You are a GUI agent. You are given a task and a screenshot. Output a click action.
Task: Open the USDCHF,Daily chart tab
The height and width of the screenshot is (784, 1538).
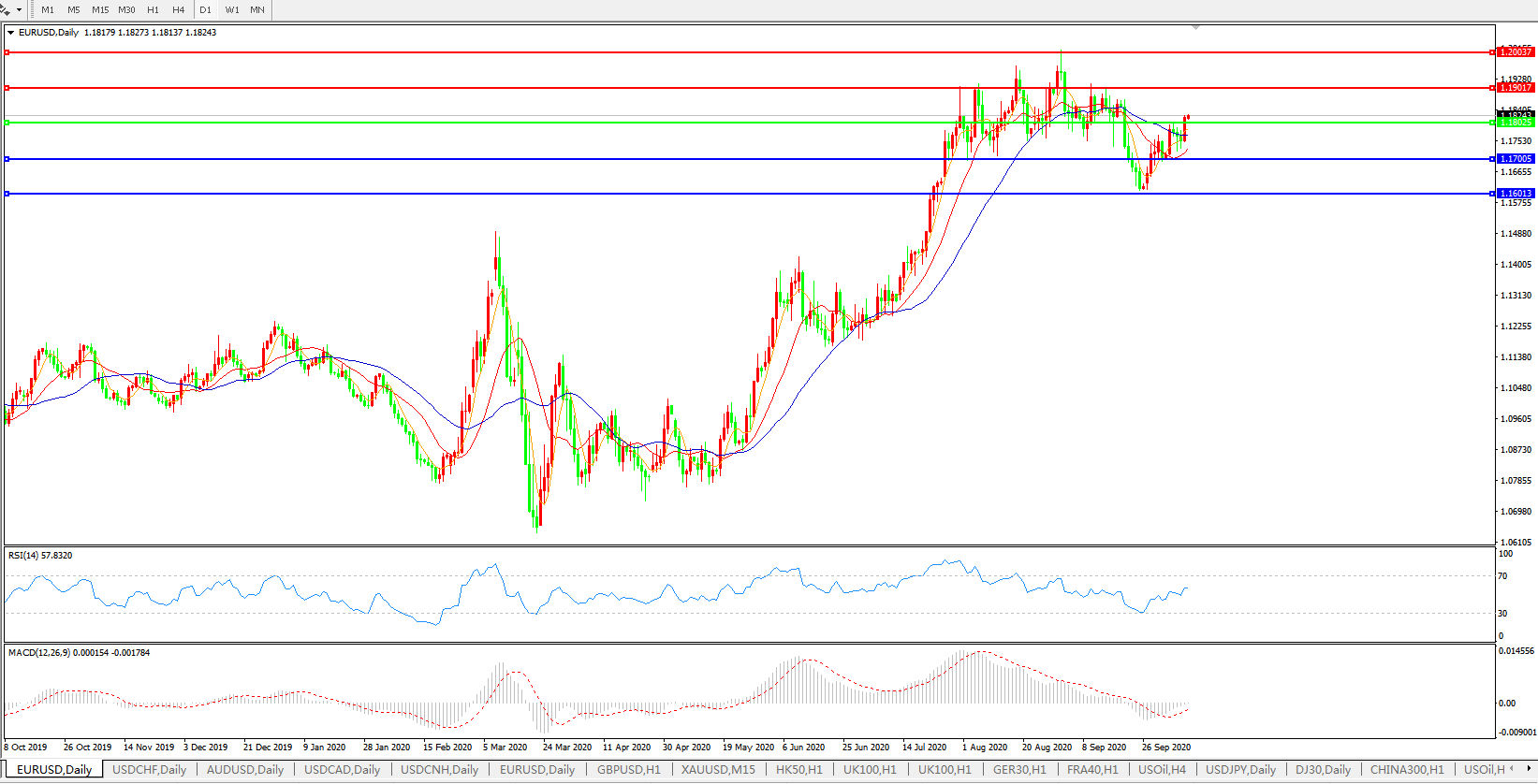click(149, 770)
